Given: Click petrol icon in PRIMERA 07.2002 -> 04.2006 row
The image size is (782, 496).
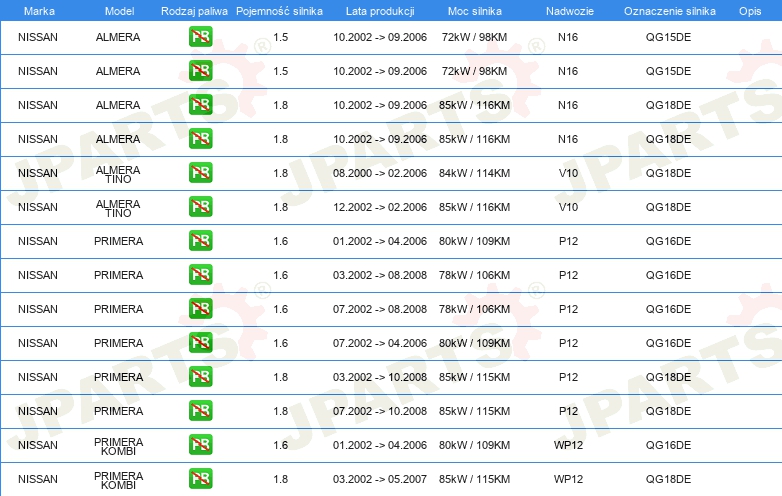Looking at the screenshot, I should coord(200,342).
